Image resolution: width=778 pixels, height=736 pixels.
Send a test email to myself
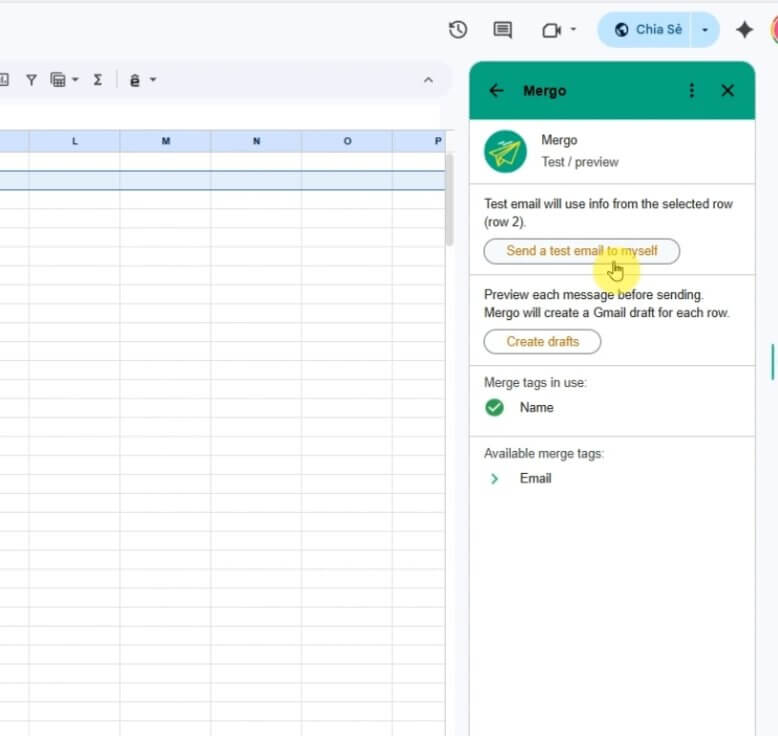[582, 251]
